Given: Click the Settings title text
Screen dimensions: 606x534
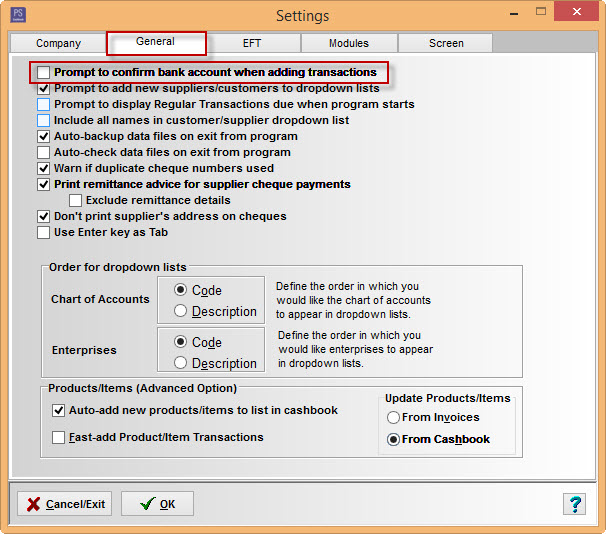Looking at the screenshot, I should point(303,16).
